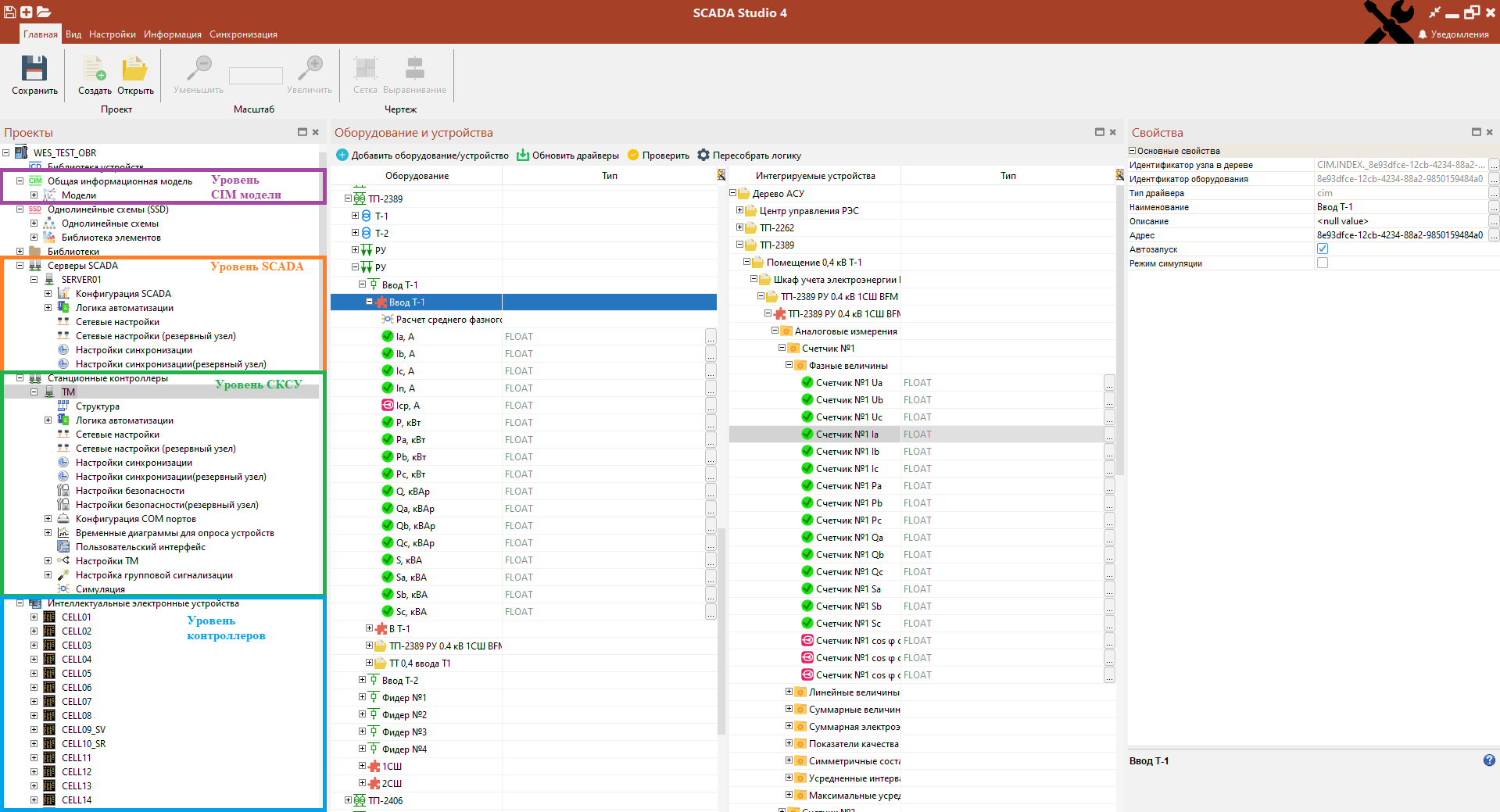This screenshot has height=812, width=1500.
Task: Open the Настройки menu tab
Action: pos(112,34)
